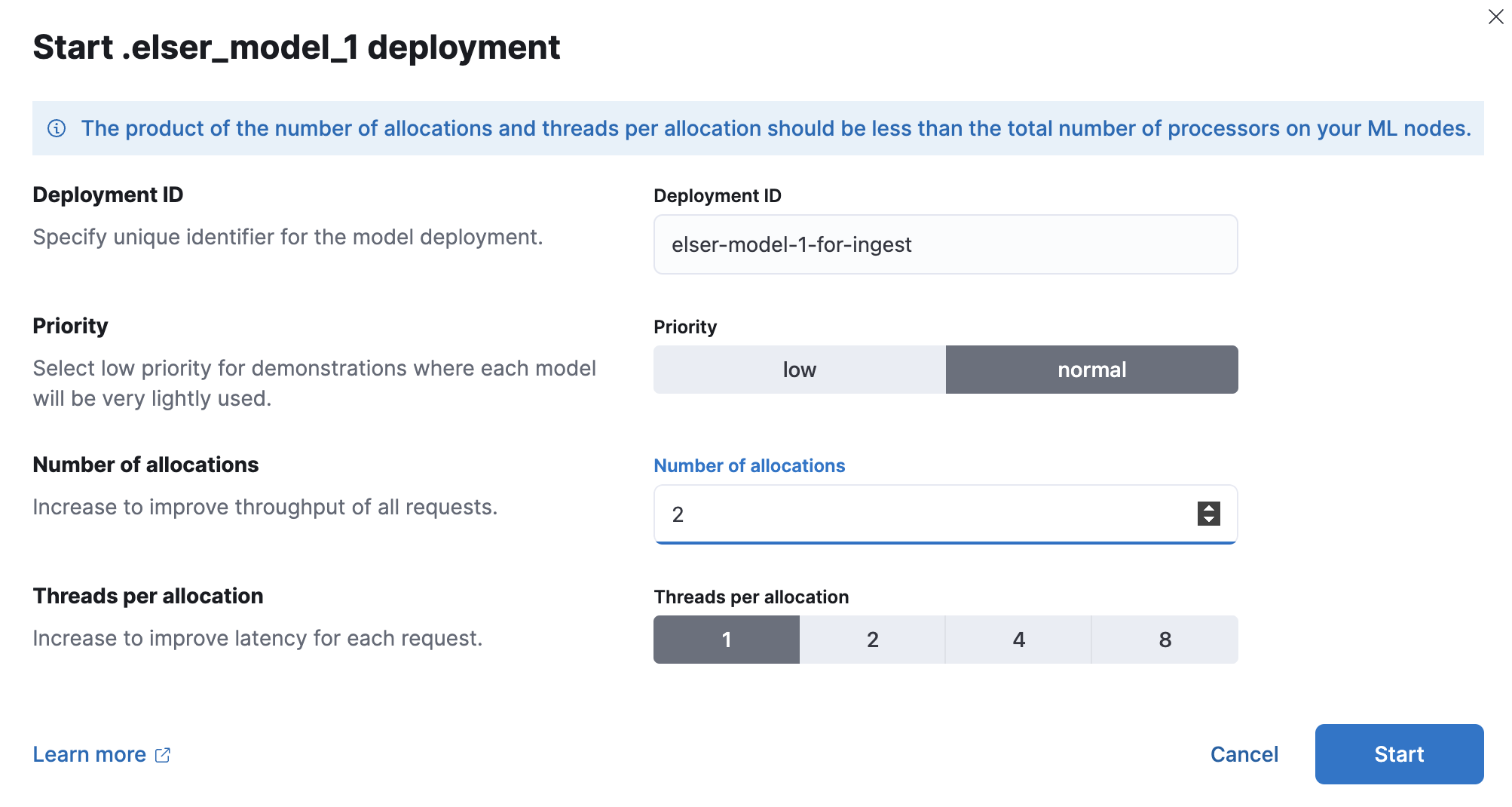Click the Start .elser_model_1 deployment title
The image size is (1512, 807).
(296, 47)
